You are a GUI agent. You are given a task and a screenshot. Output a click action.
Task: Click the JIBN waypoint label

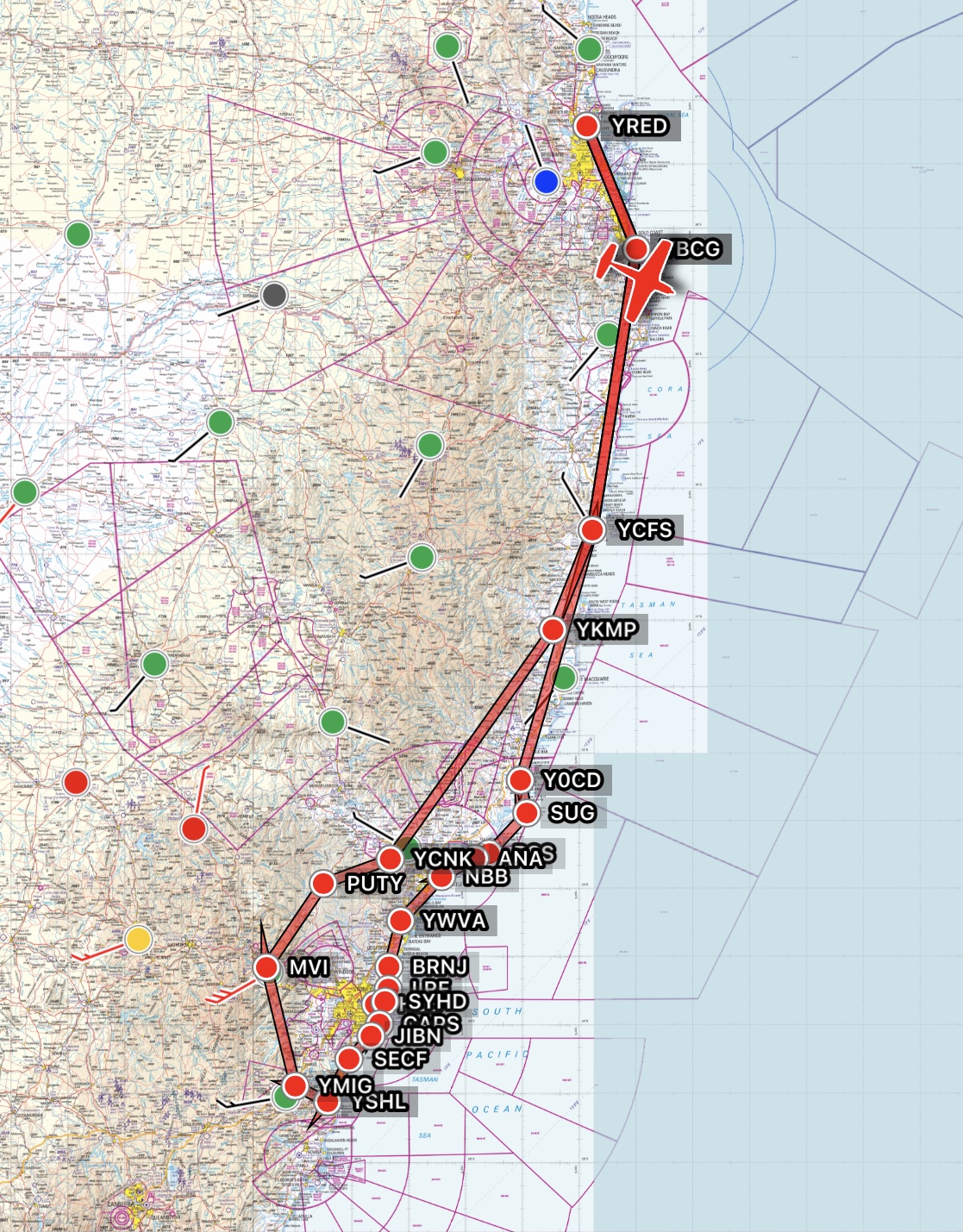(x=418, y=1035)
